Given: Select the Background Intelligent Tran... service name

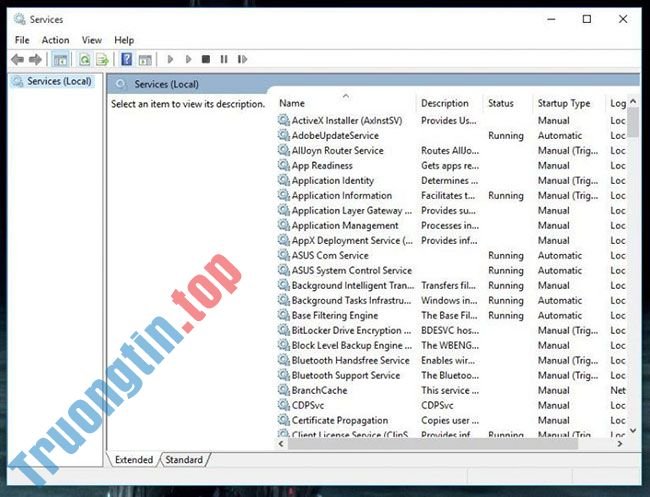Looking at the screenshot, I should tap(352, 285).
